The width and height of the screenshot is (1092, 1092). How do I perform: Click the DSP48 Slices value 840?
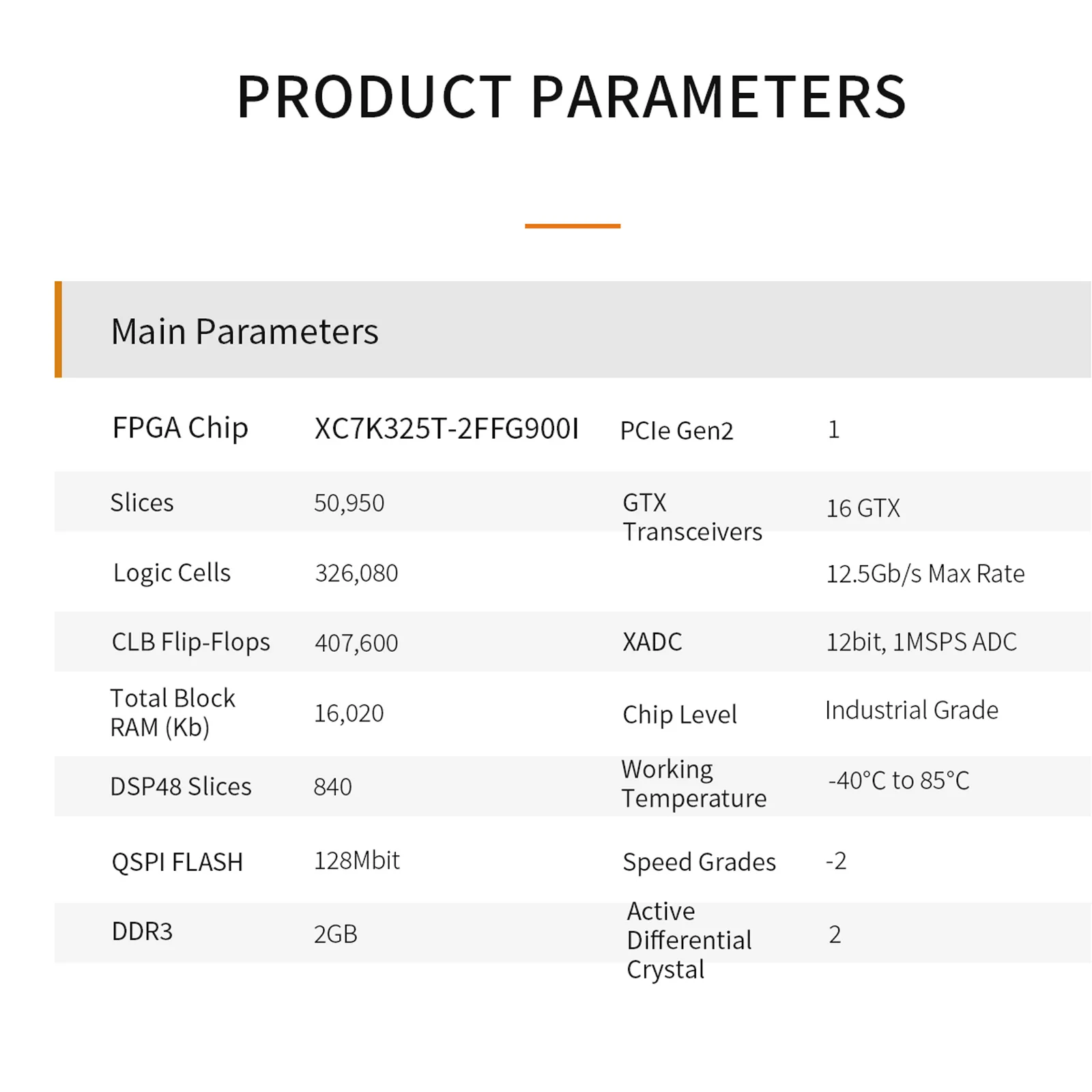point(332,787)
